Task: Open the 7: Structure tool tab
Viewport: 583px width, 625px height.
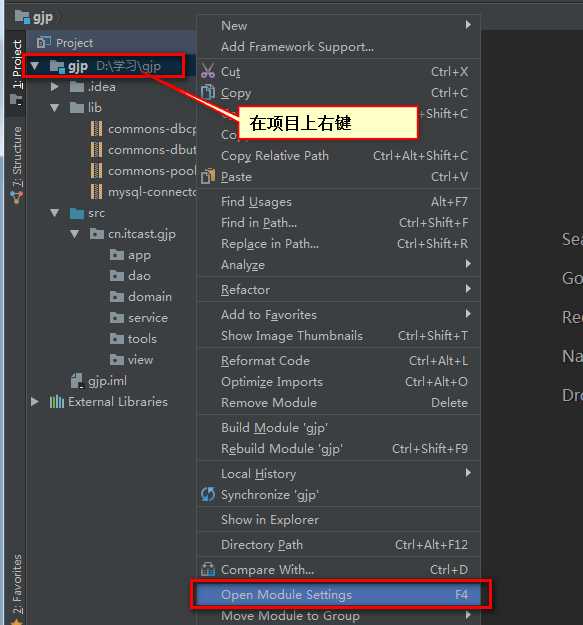Action: [16, 164]
